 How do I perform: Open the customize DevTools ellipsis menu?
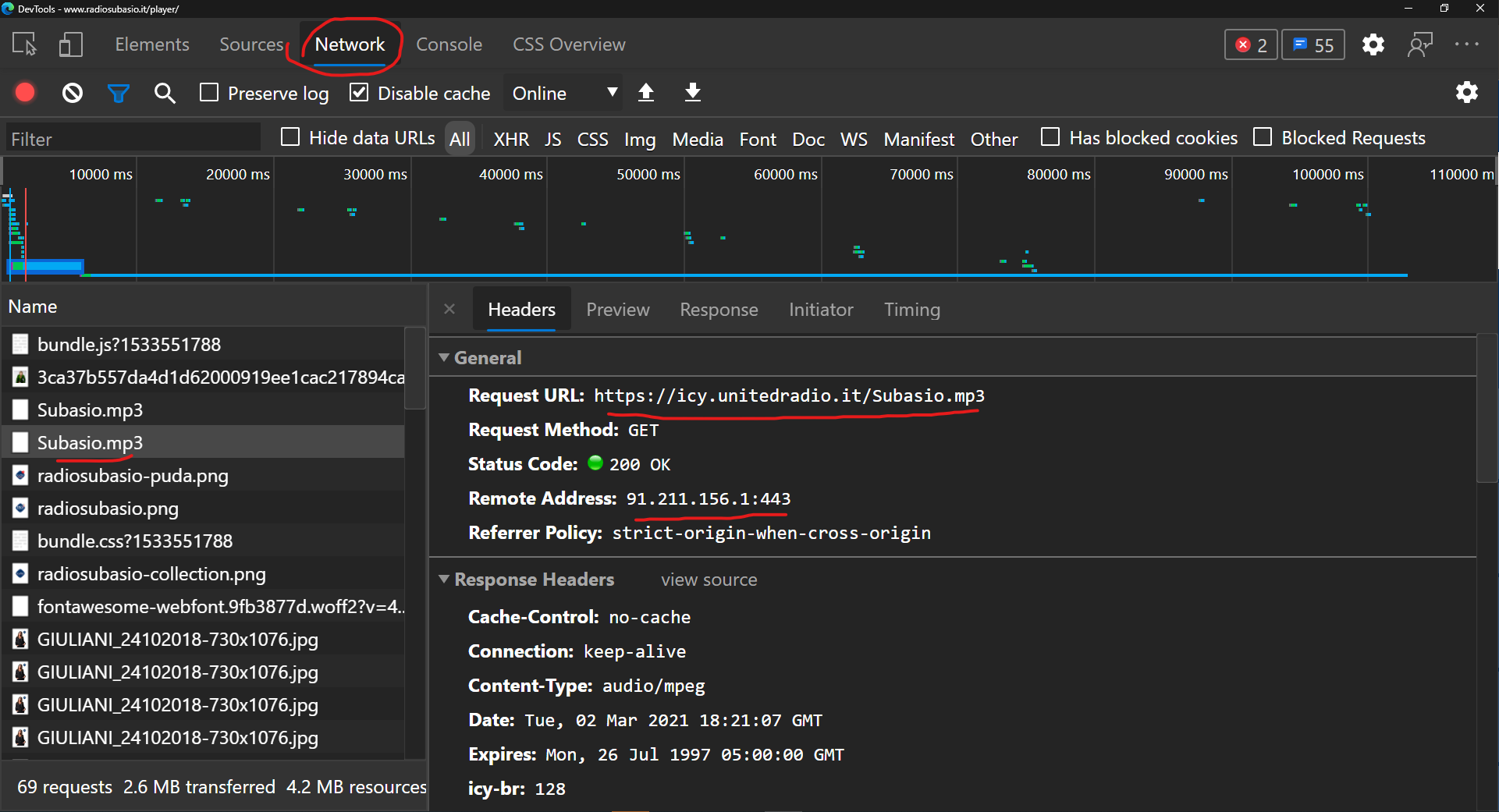pos(1467,44)
